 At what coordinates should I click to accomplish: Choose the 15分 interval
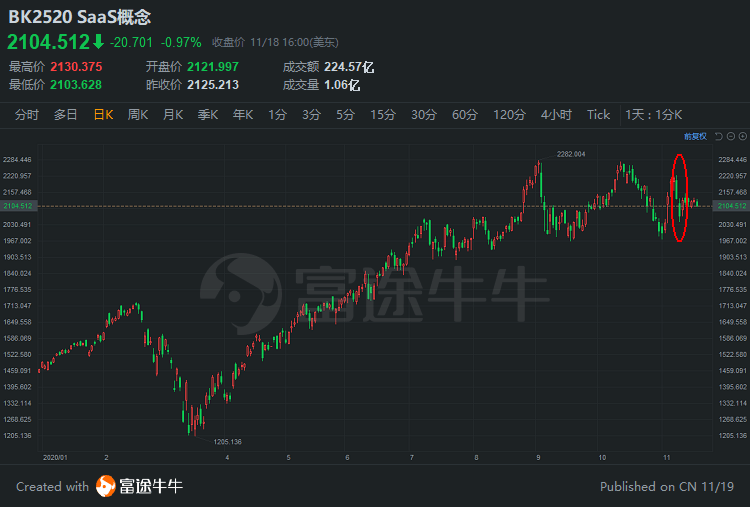(x=383, y=115)
